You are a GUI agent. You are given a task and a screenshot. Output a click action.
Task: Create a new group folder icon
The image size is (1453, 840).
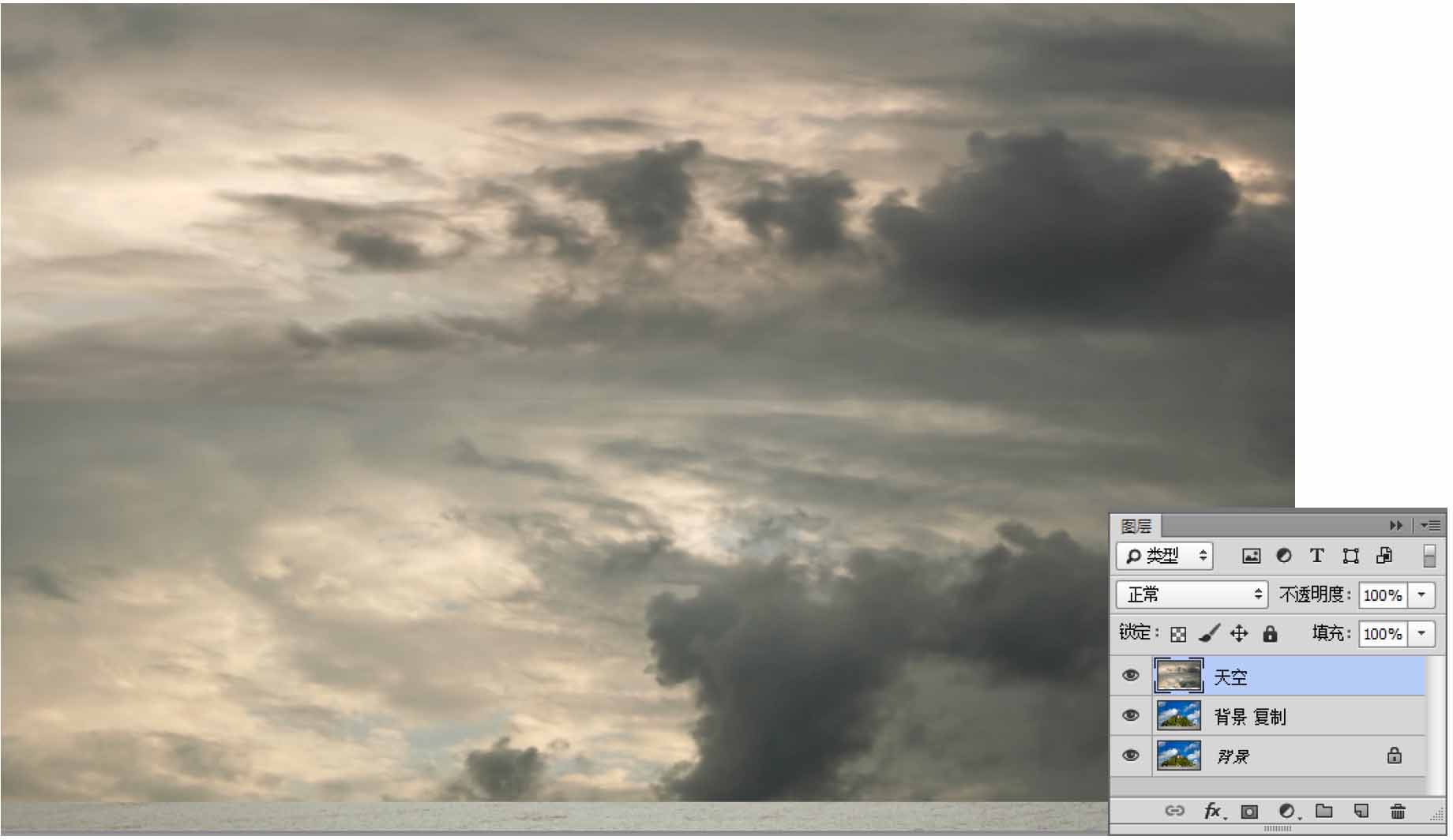pos(1324,811)
